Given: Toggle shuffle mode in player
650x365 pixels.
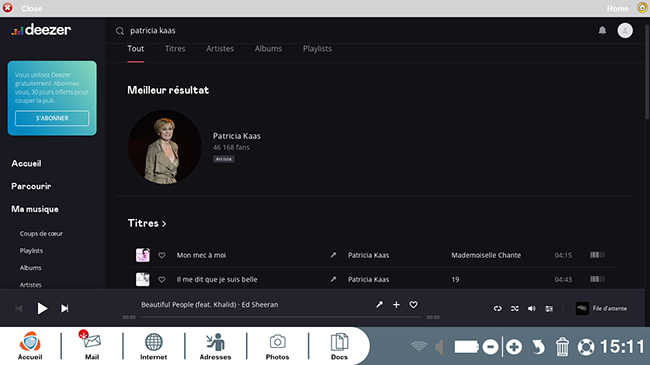Looking at the screenshot, I should (514, 308).
